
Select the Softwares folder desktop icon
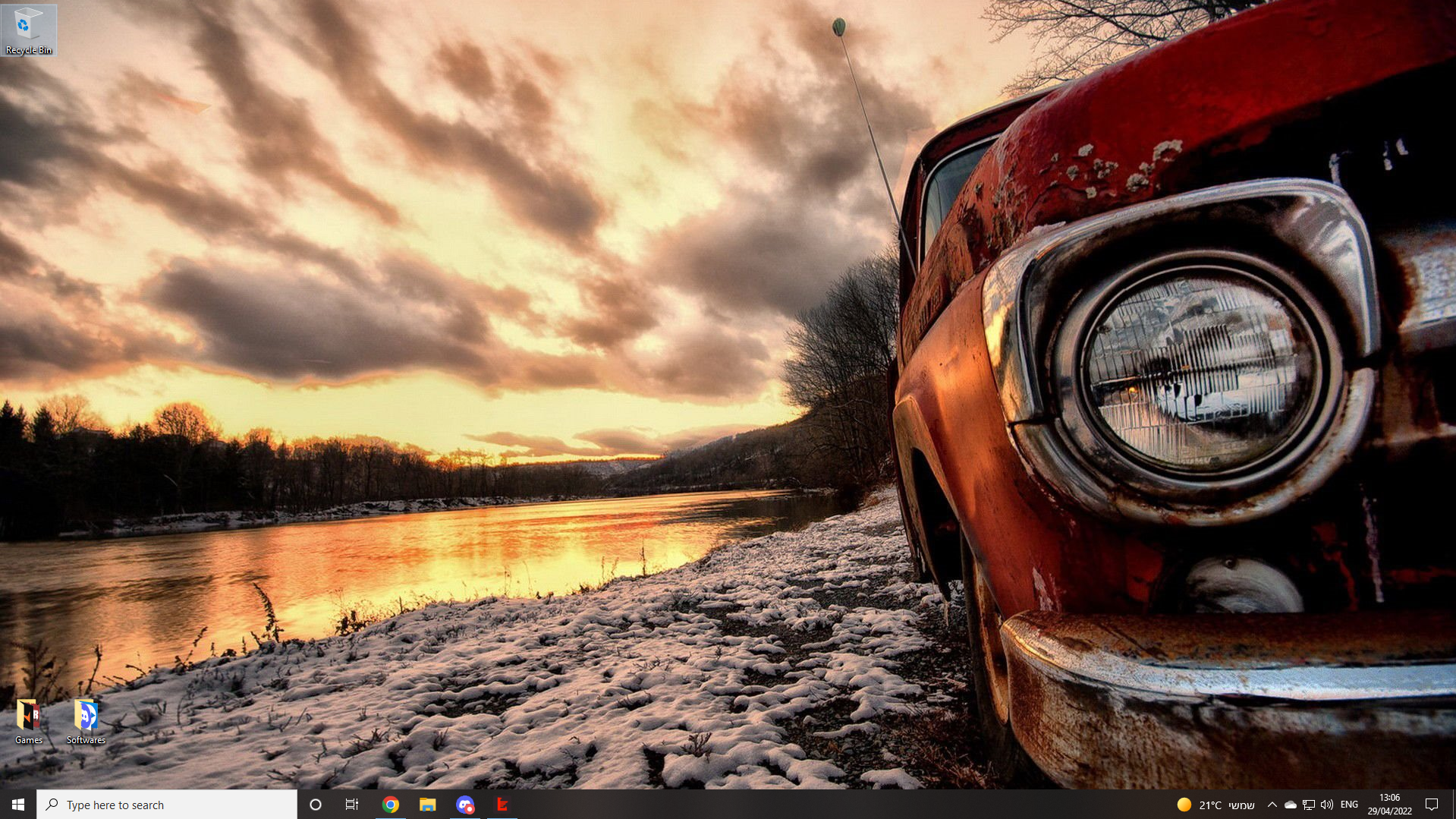tap(86, 722)
